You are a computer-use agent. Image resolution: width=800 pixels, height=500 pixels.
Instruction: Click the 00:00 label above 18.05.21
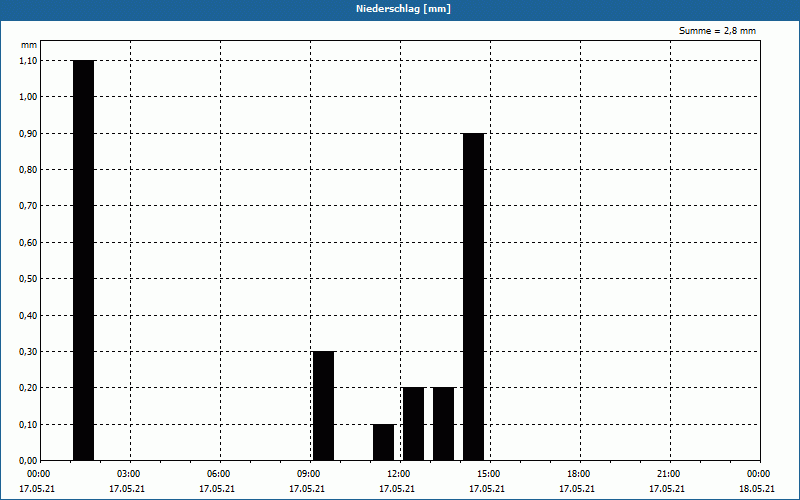click(x=758, y=474)
